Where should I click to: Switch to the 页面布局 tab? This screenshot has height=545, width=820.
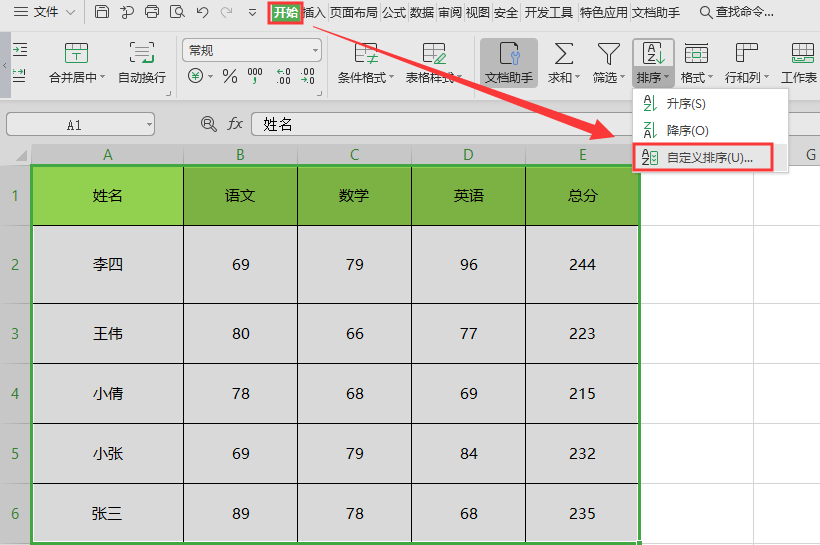pyautogui.click(x=354, y=12)
